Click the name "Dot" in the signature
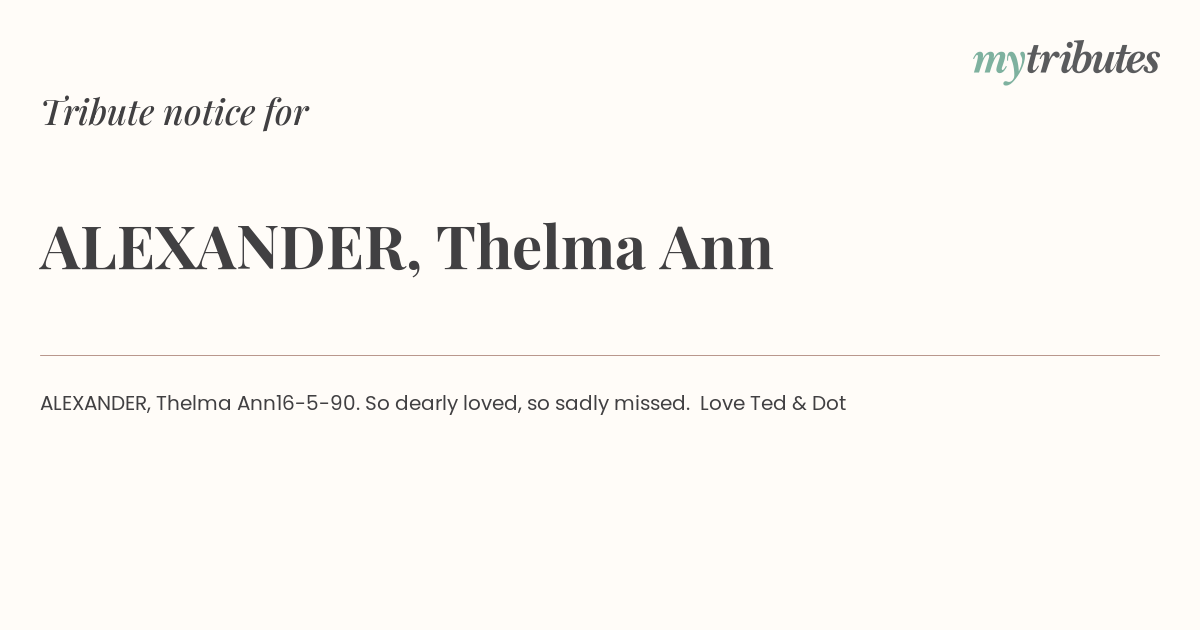1200x630 pixels. (829, 403)
